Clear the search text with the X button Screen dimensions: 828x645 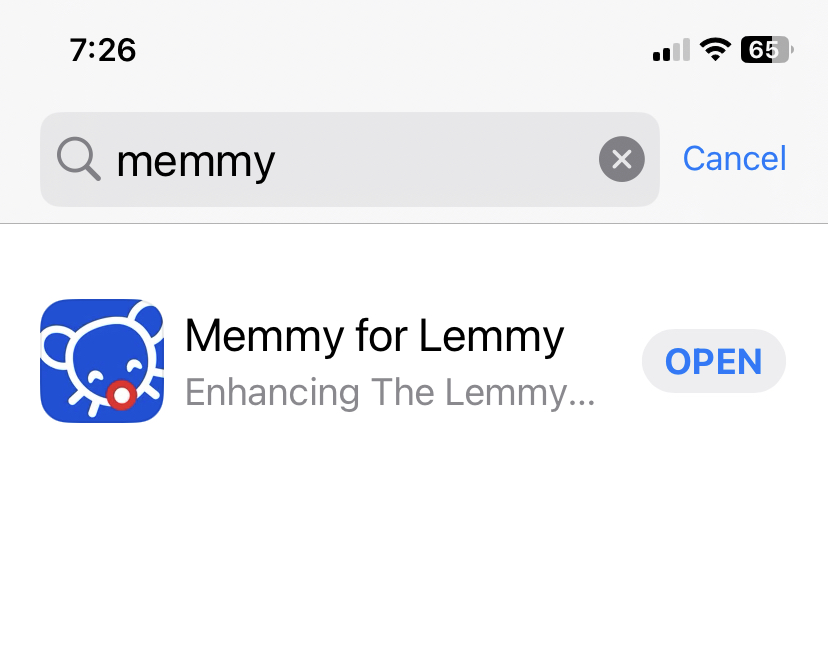tap(622, 159)
